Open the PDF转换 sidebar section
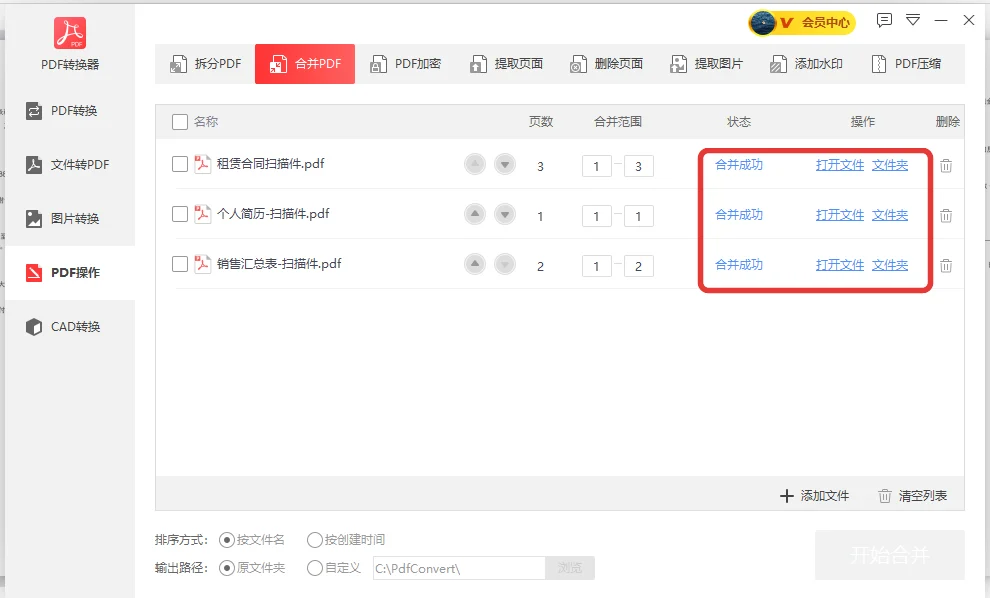The height and width of the screenshot is (598, 990). coord(70,111)
